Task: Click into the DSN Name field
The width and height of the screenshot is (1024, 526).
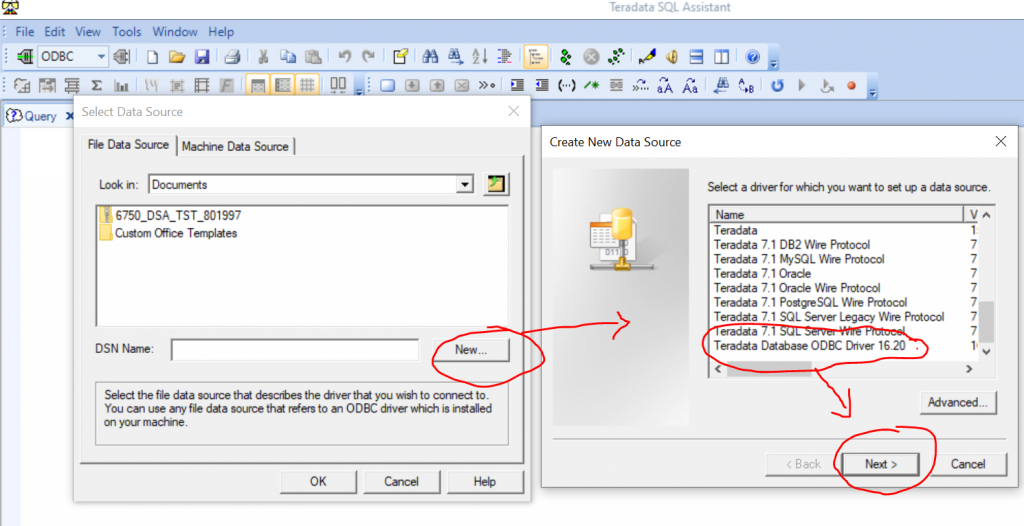Action: pos(295,350)
